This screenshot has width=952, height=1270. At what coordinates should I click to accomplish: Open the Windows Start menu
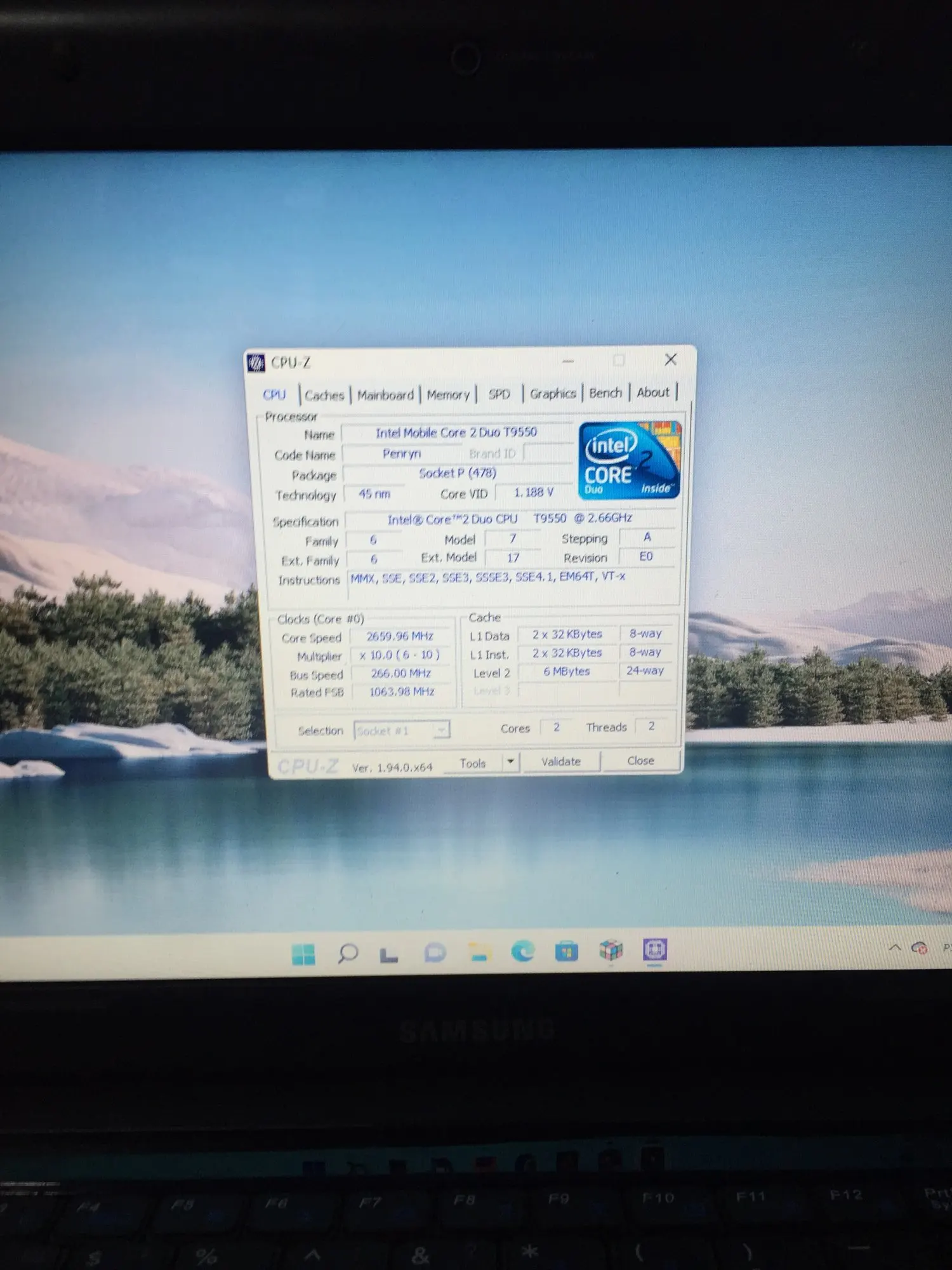[x=303, y=954]
